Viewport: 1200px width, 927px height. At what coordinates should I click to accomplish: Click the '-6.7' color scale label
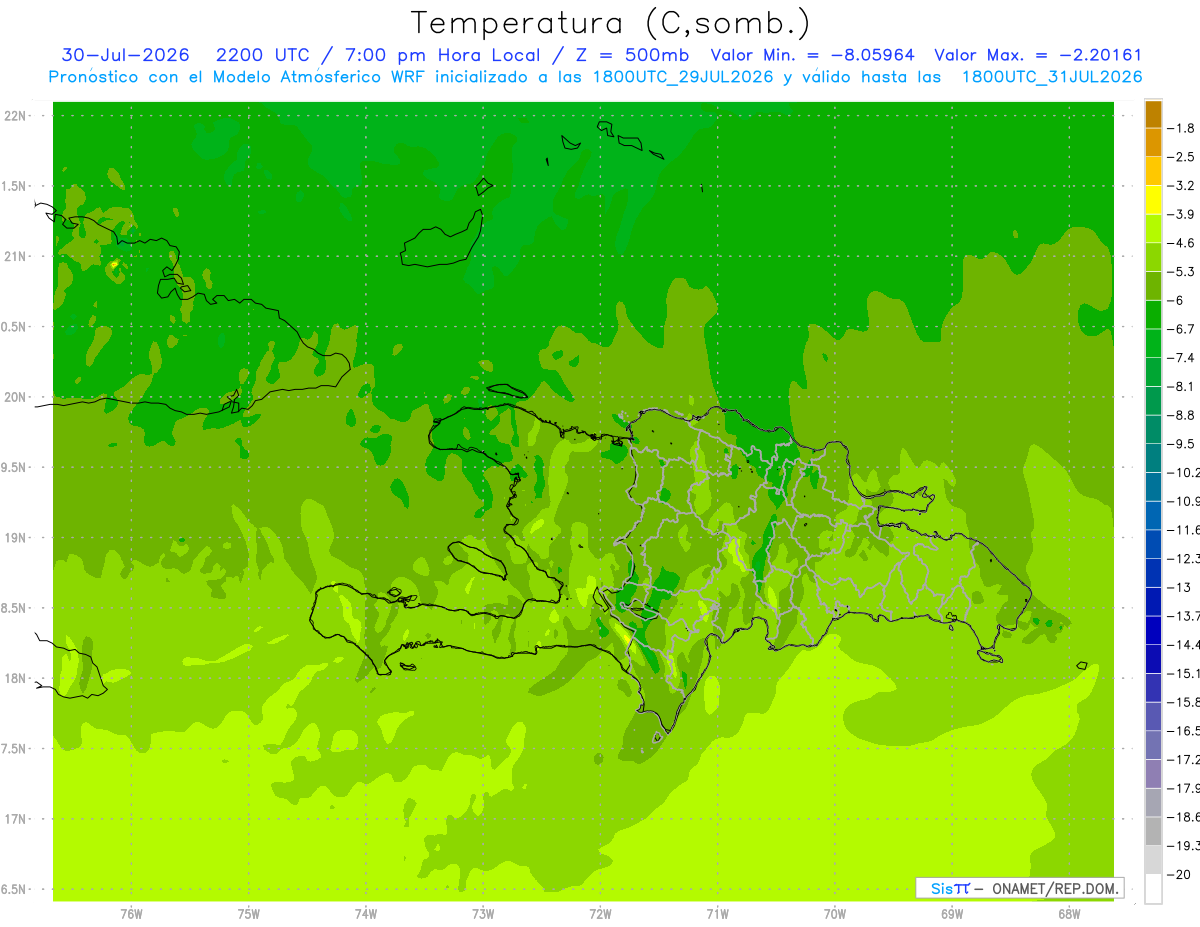coord(1181,328)
